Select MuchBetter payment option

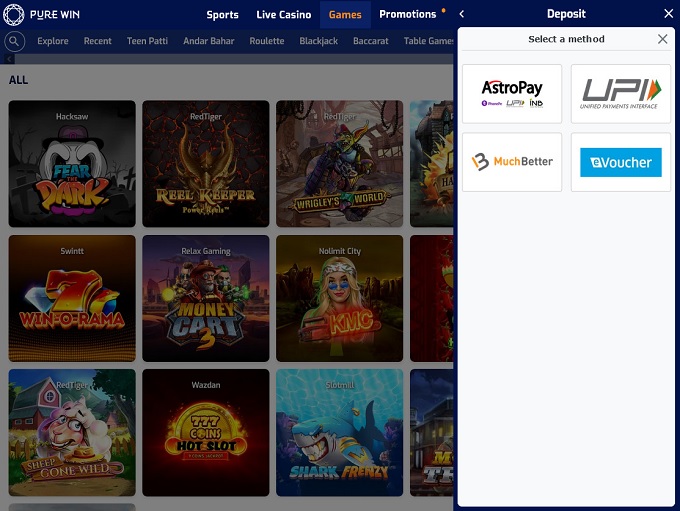[x=512, y=162]
